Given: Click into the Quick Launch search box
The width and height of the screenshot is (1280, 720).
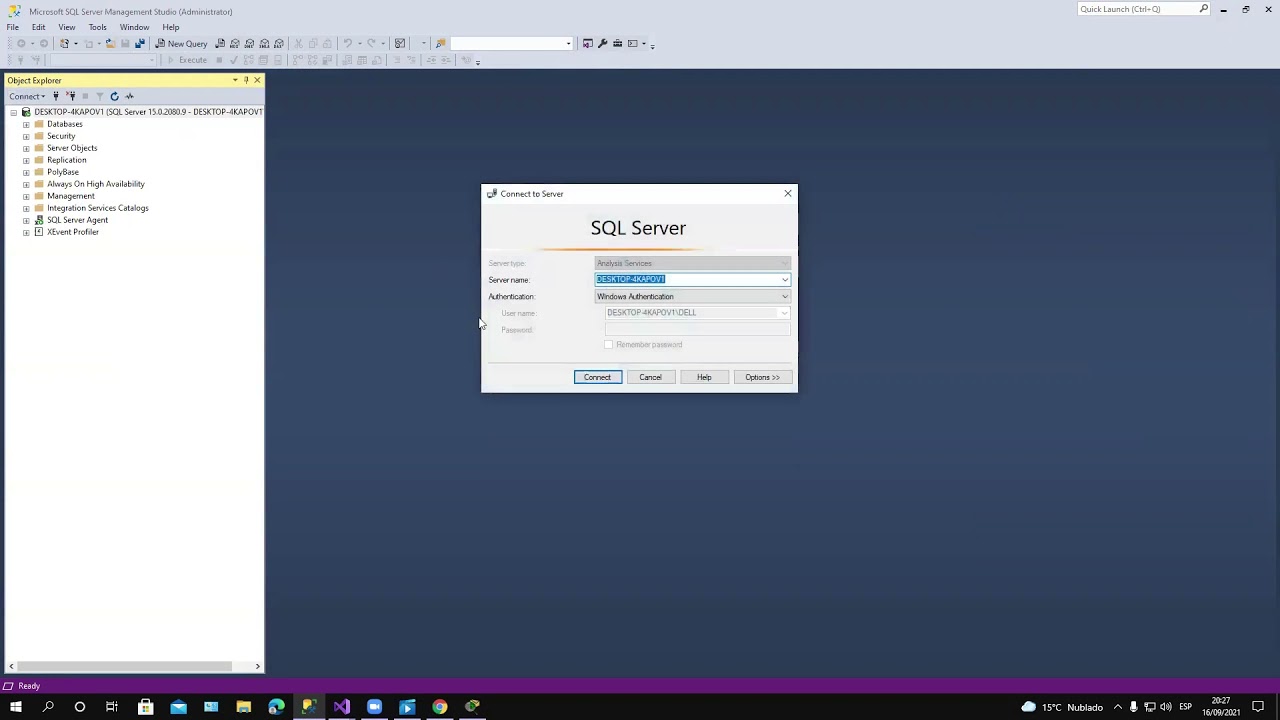Looking at the screenshot, I should pos(1138,9).
